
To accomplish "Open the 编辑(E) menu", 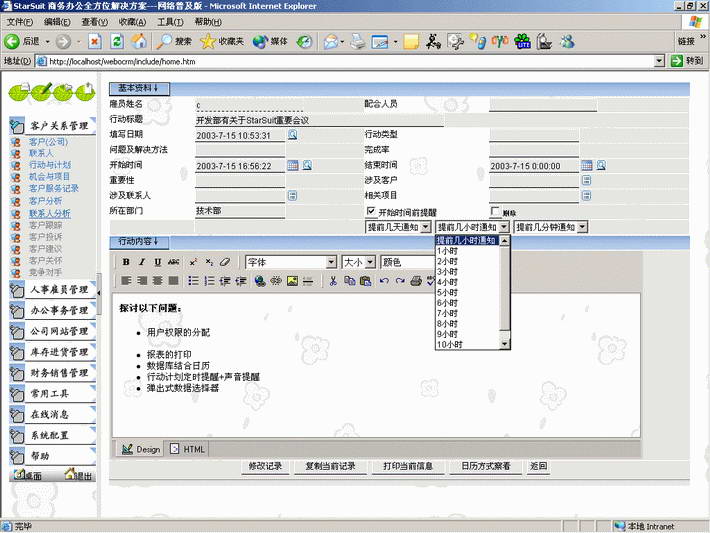I will [x=57, y=22].
